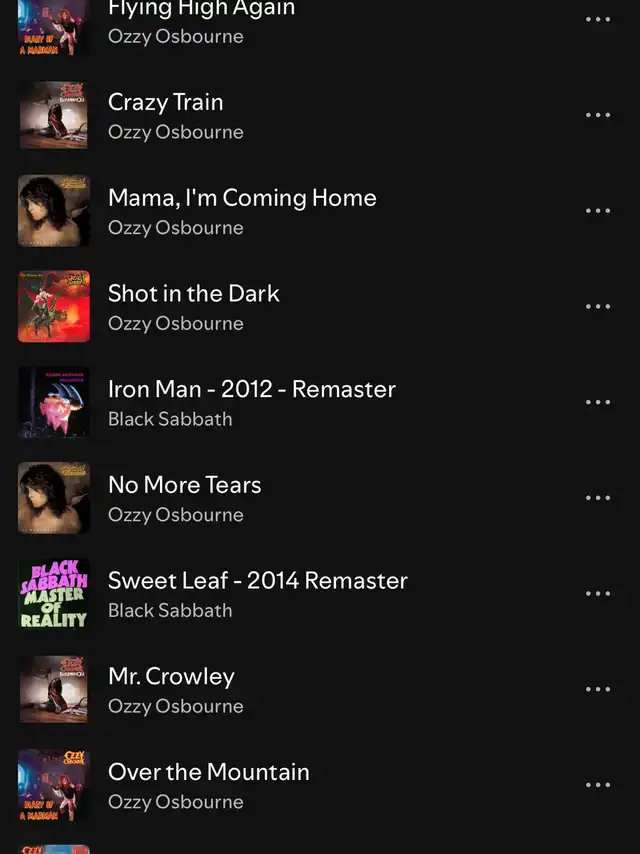Open the ellipsis menu for Shot in the Dark
640x854 pixels.
(598, 307)
